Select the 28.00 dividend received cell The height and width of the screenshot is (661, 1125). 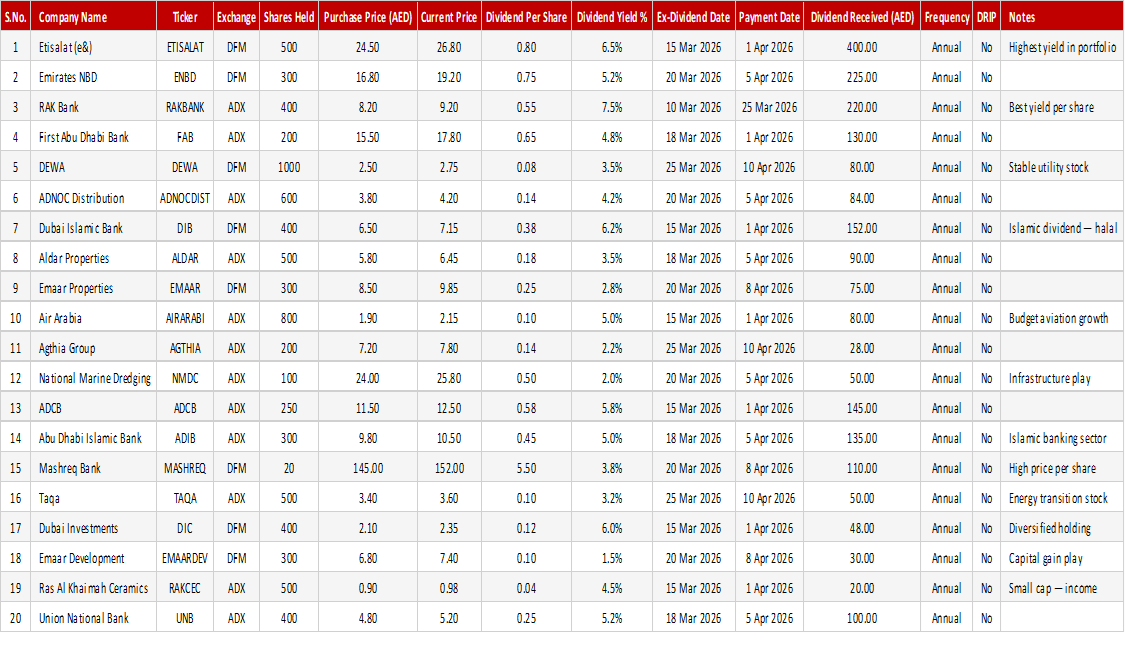[x=862, y=348]
